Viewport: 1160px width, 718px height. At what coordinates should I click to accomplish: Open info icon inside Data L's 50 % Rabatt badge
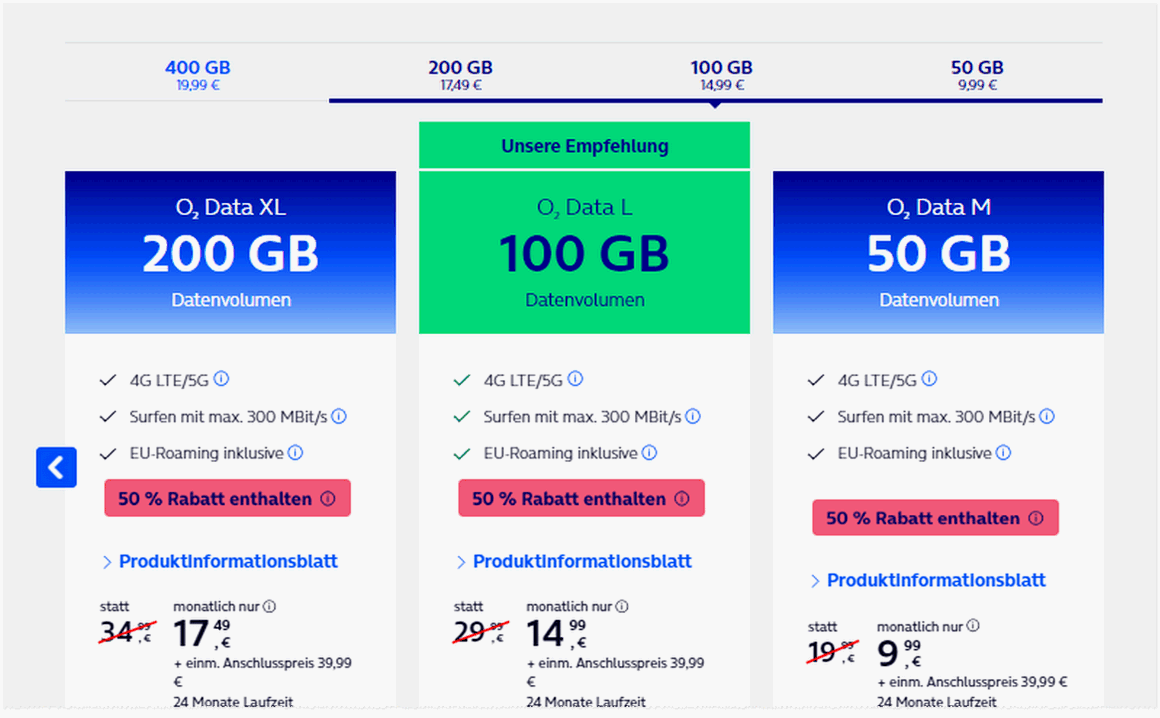pyautogui.click(x=684, y=497)
